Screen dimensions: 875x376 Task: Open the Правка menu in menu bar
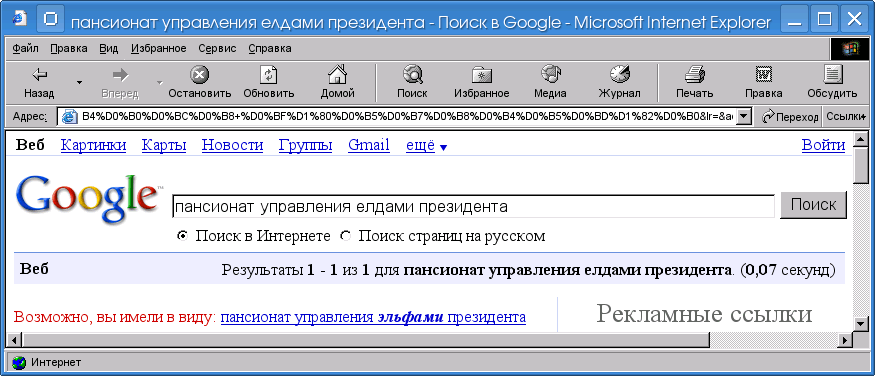pos(69,49)
